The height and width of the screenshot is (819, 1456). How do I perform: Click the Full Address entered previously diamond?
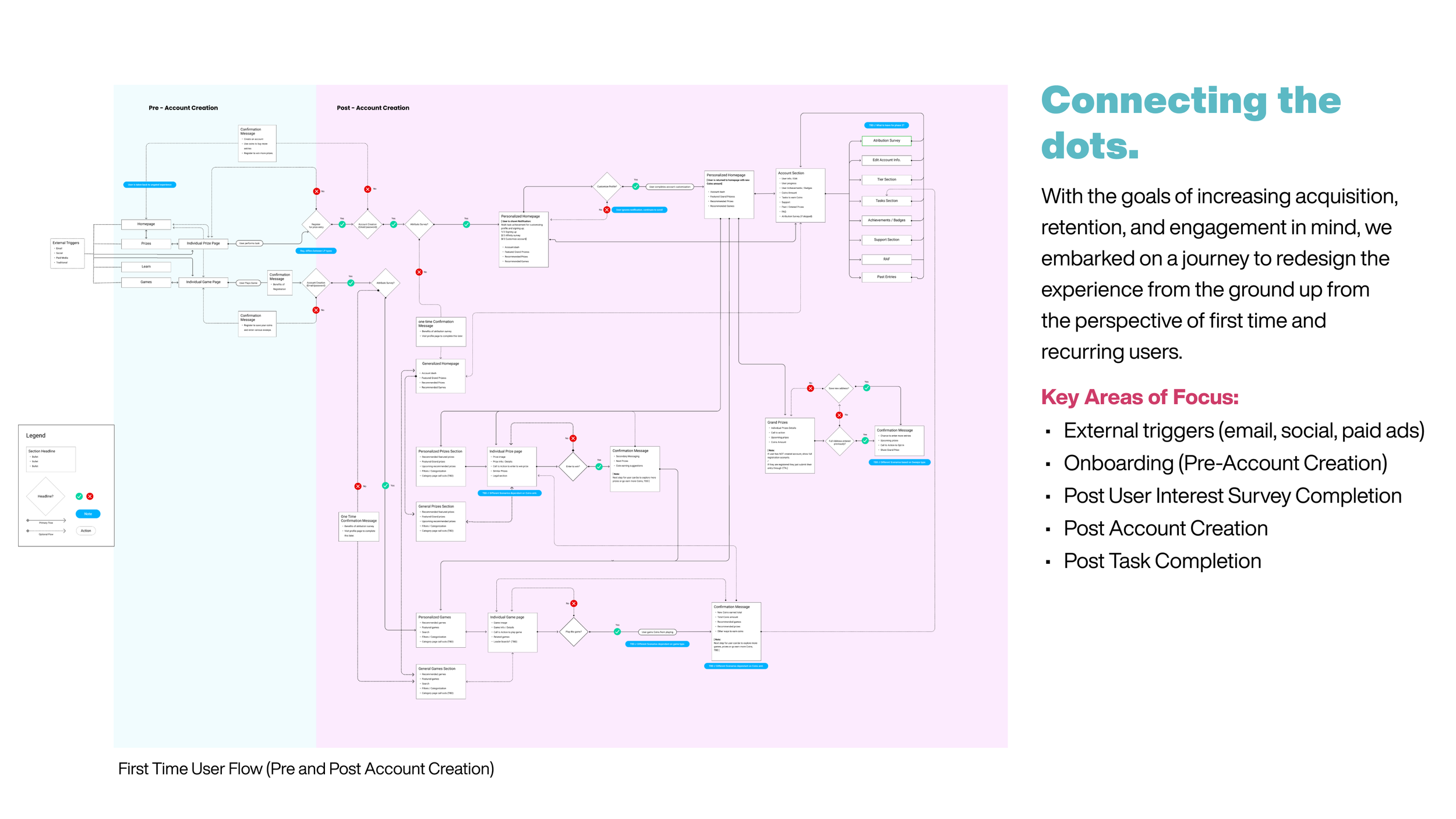click(839, 442)
